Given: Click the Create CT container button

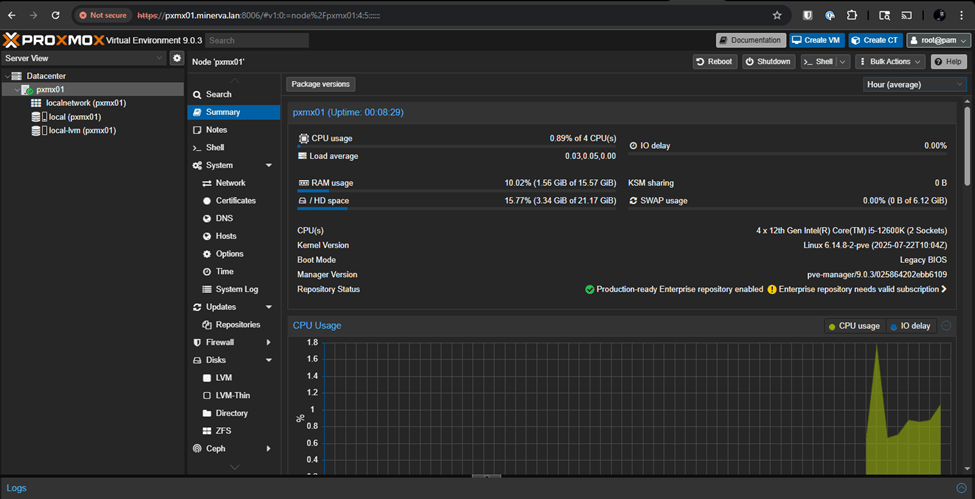Looking at the screenshot, I should [x=875, y=40].
